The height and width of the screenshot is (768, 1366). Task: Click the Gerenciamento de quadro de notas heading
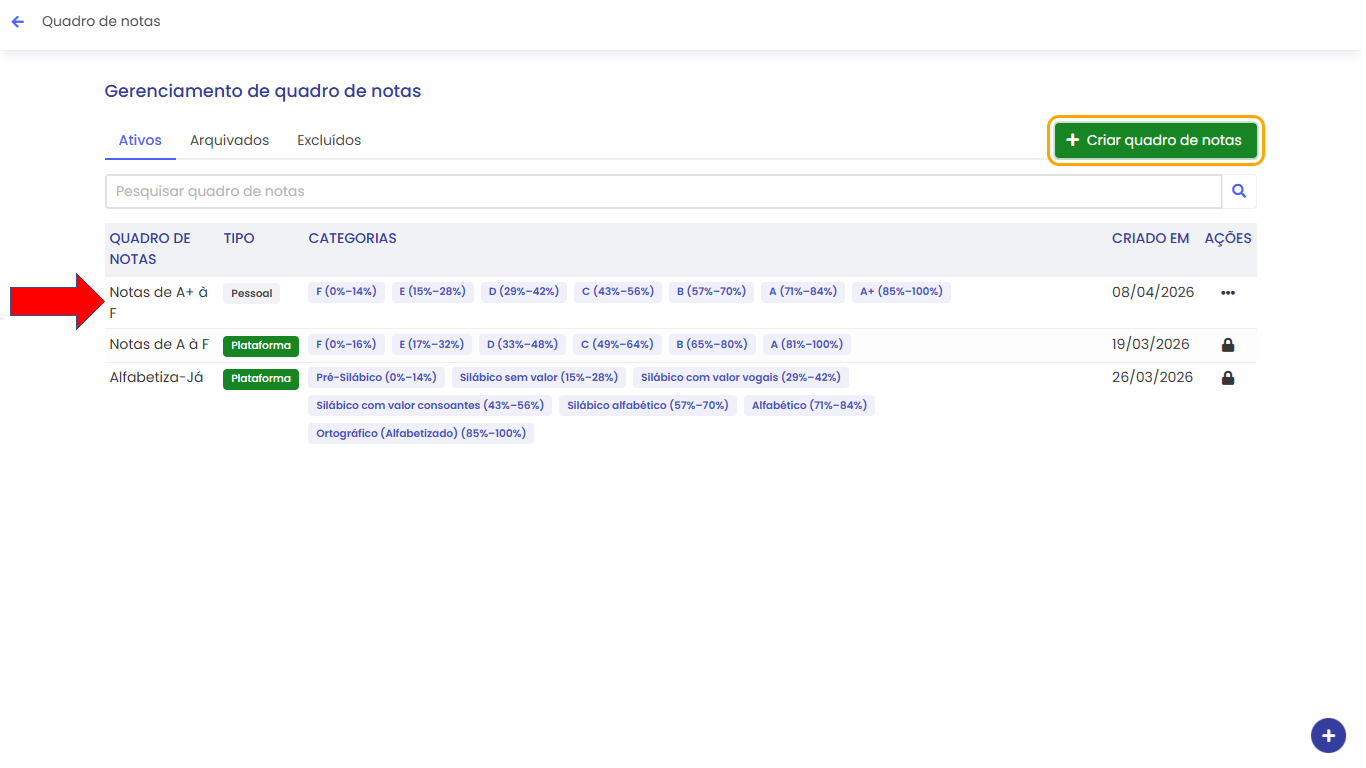(x=263, y=91)
